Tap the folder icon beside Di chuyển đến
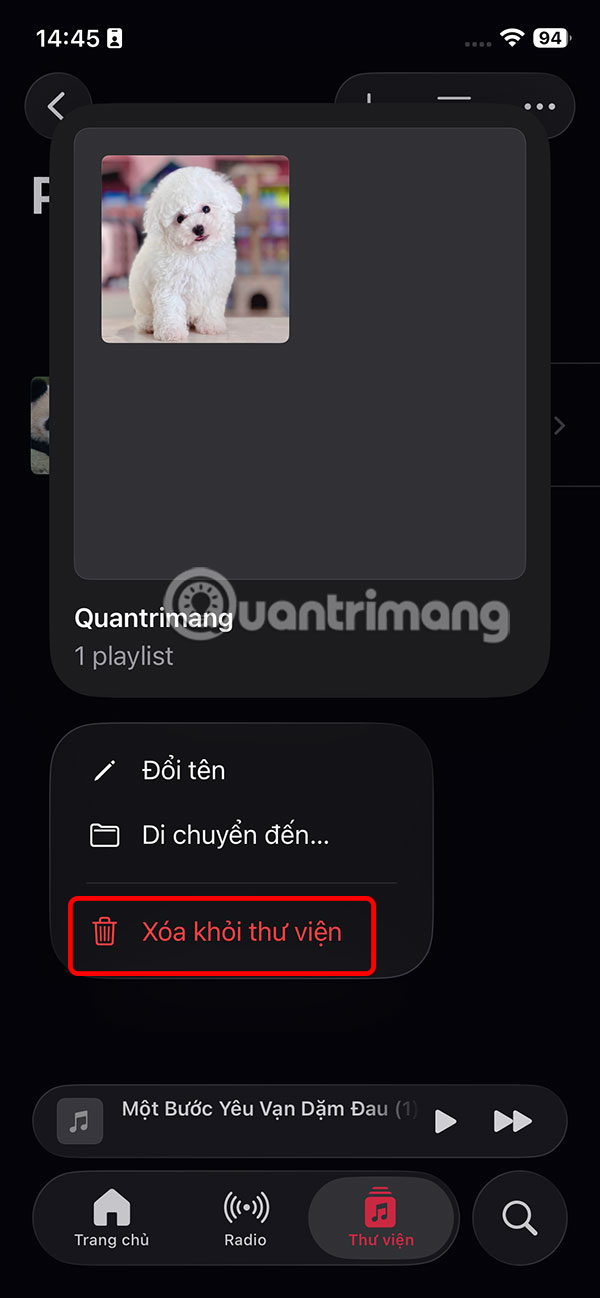 click(x=104, y=836)
